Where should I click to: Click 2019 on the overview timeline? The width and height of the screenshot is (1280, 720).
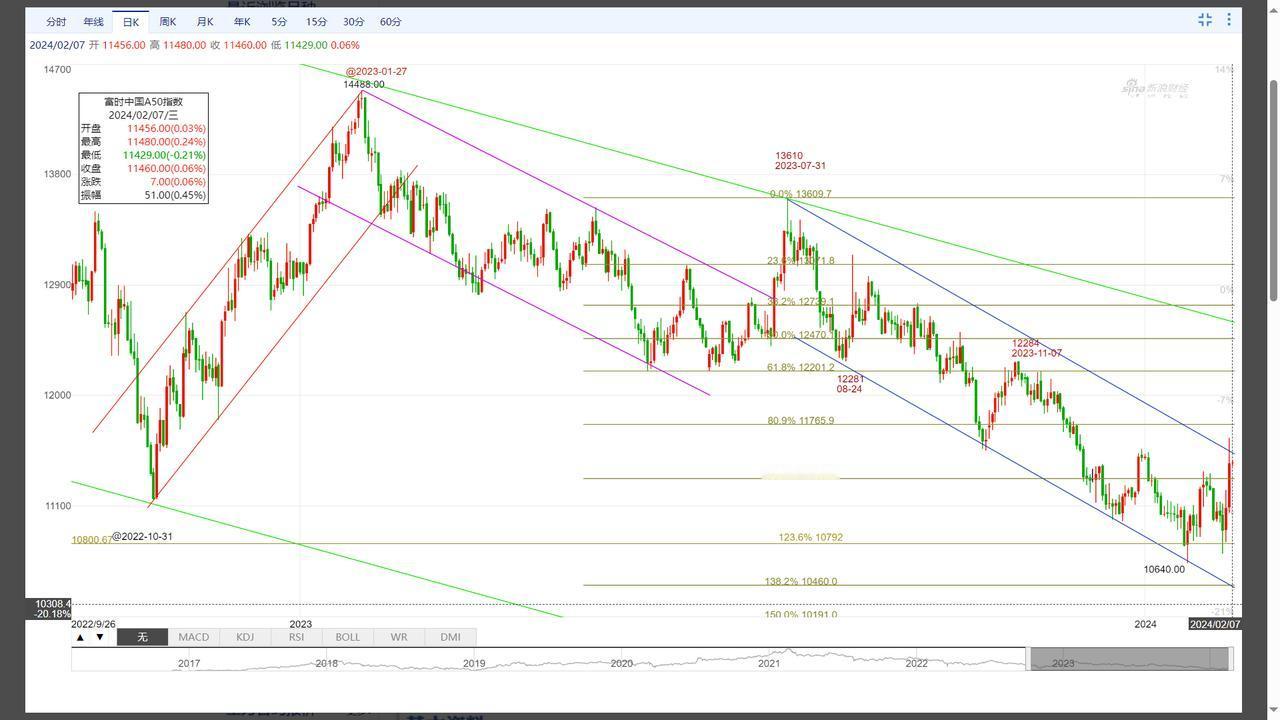[x=474, y=663]
